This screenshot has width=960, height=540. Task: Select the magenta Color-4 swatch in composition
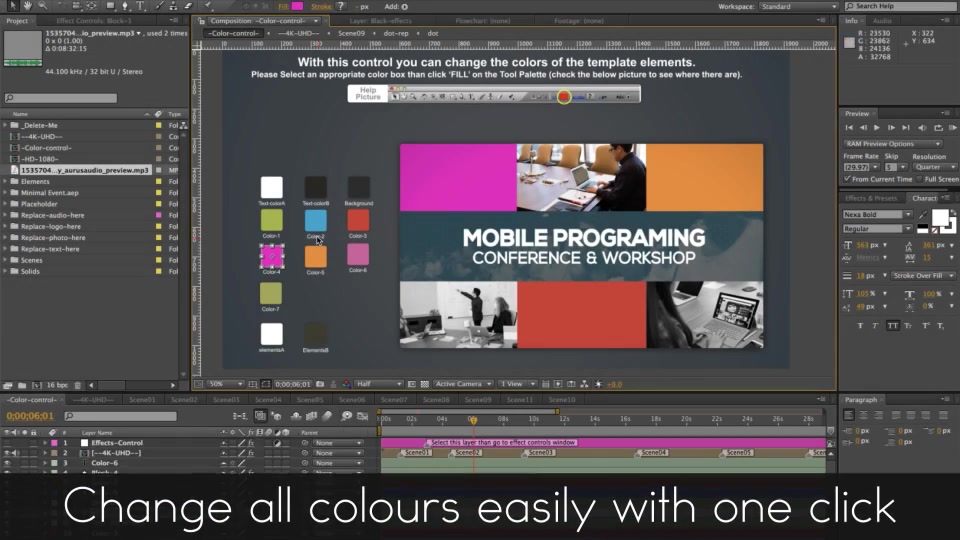pos(271,257)
